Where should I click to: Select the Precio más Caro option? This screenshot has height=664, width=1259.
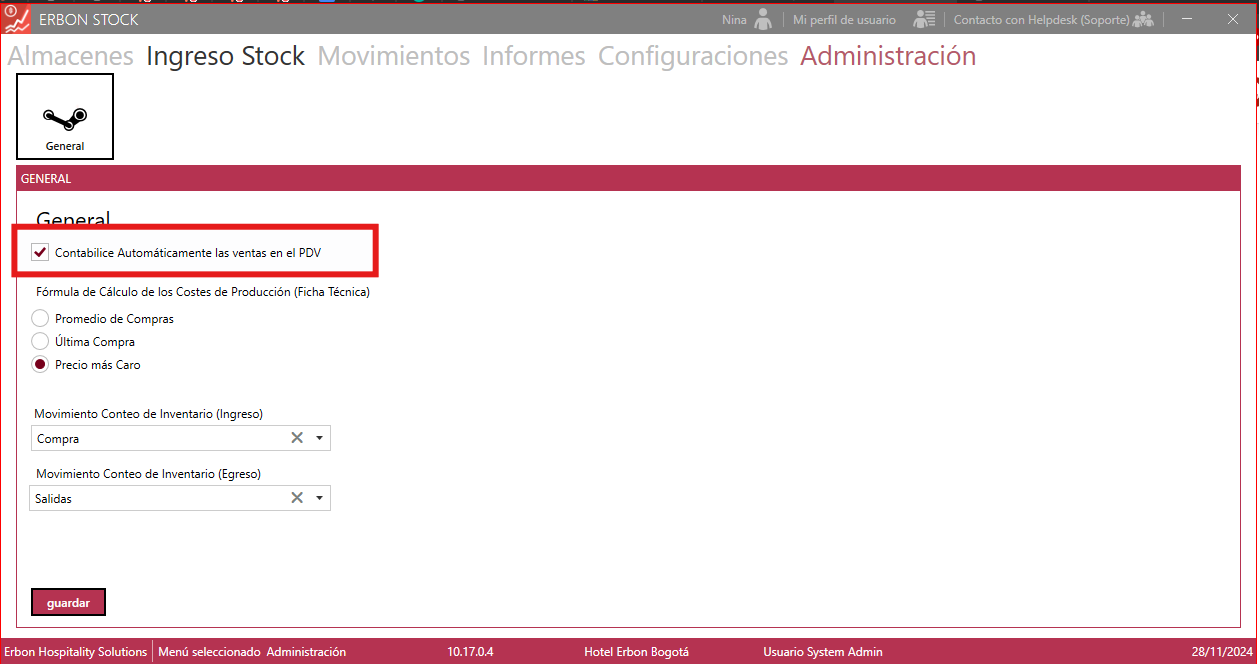click(x=40, y=365)
